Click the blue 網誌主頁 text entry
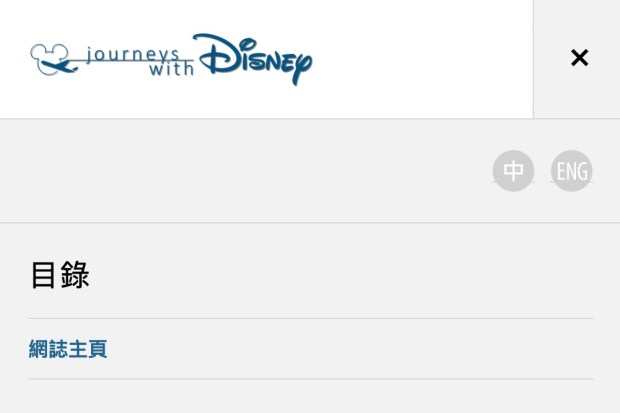Viewport: 620px width, 413px height. pyautogui.click(x=68, y=349)
